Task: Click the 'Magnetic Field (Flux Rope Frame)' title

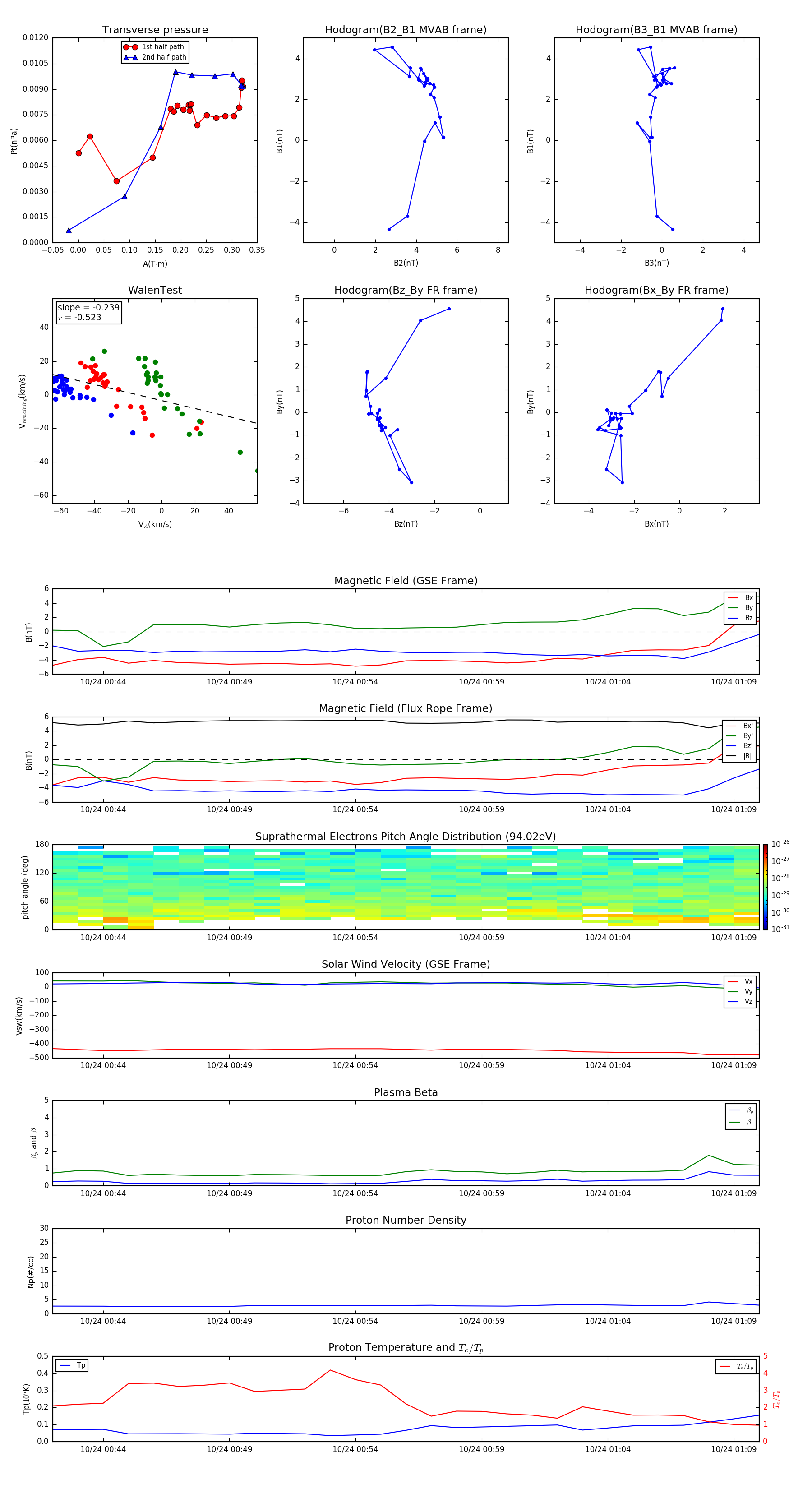Action: click(x=406, y=709)
